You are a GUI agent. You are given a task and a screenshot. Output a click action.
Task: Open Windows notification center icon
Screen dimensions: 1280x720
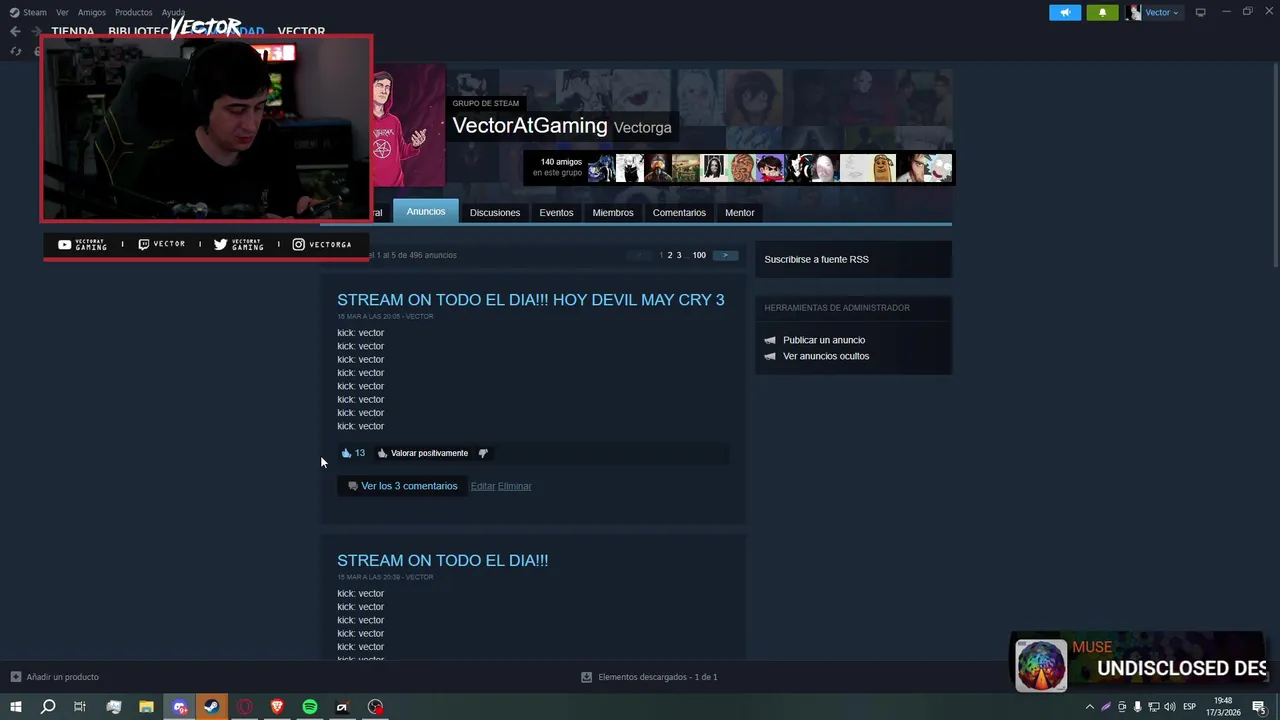pos(1259,707)
